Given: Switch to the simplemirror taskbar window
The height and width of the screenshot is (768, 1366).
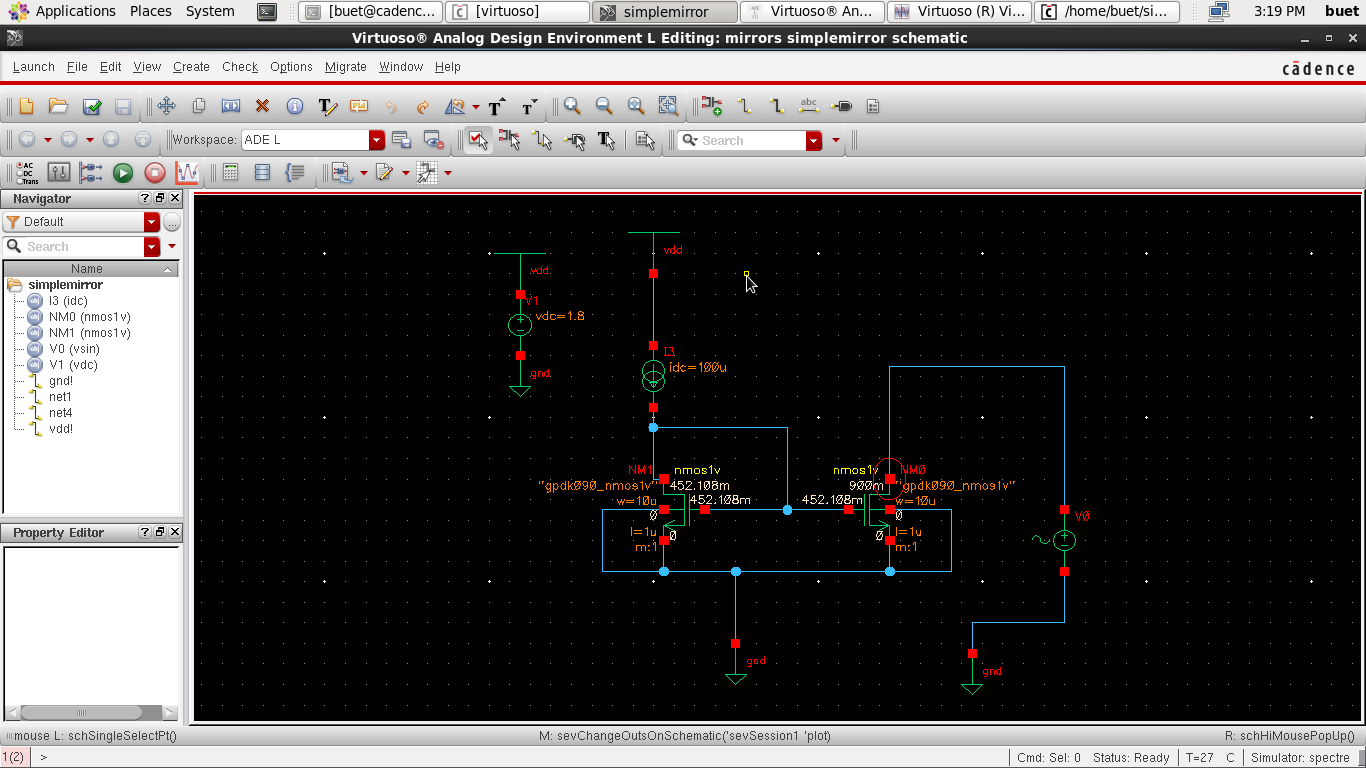Looking at the screenshot, I should 664,11.
